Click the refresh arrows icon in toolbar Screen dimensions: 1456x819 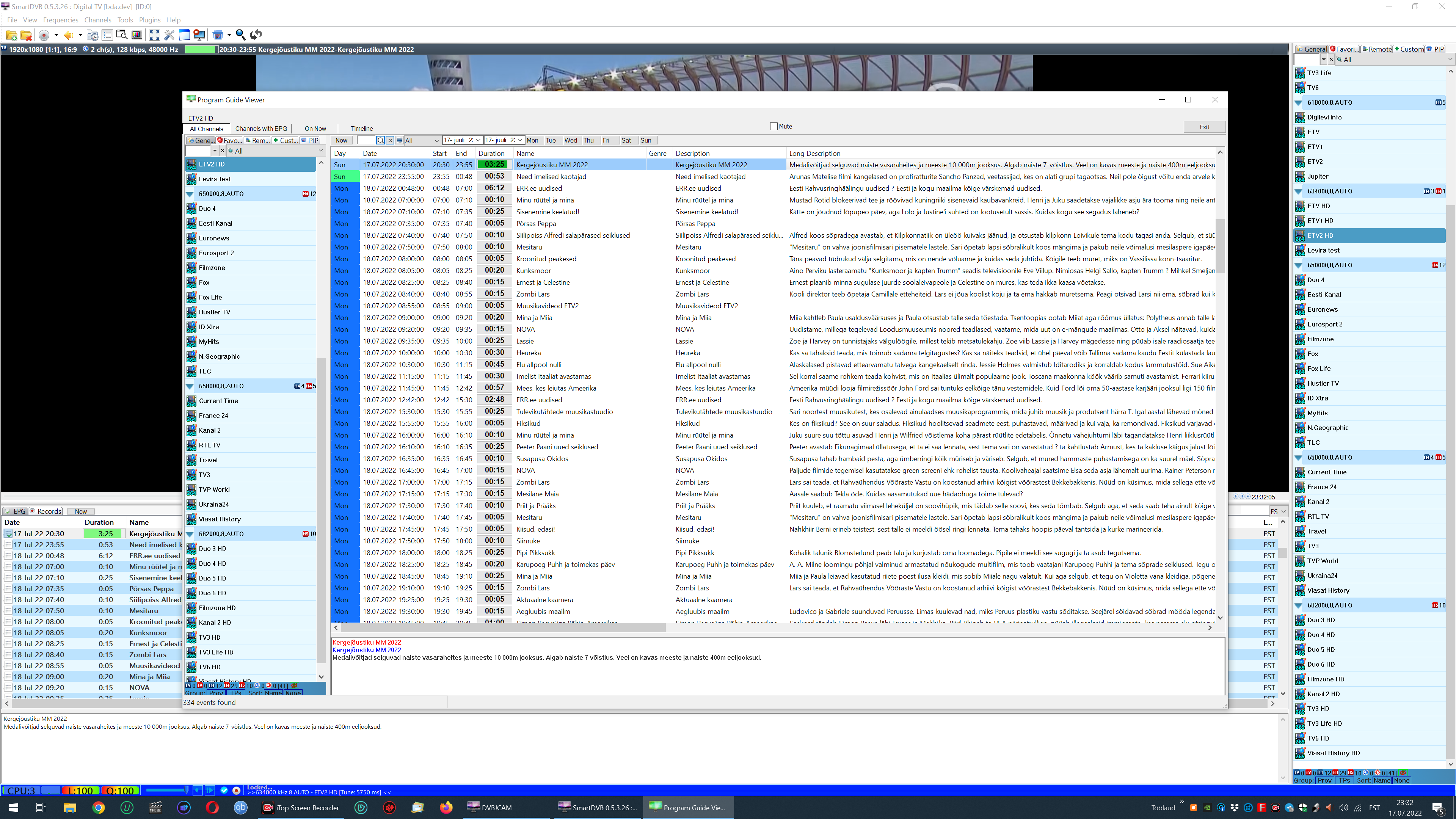[x=256, y=35]
